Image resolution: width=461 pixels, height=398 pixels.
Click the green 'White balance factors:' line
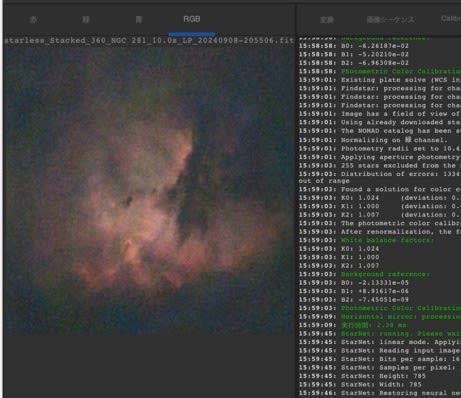click(366, 240)
